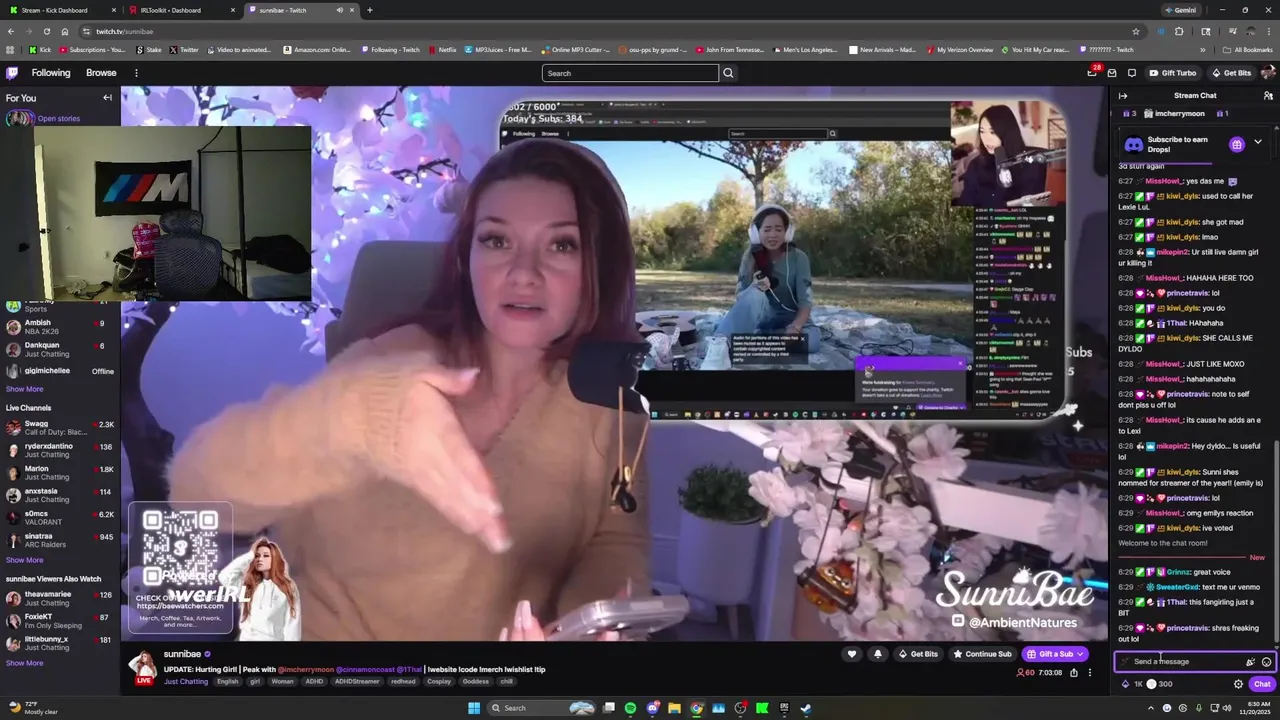This screenshot has width=1280, height=720.
Task: Show more live channels
Action: (25, 560)
